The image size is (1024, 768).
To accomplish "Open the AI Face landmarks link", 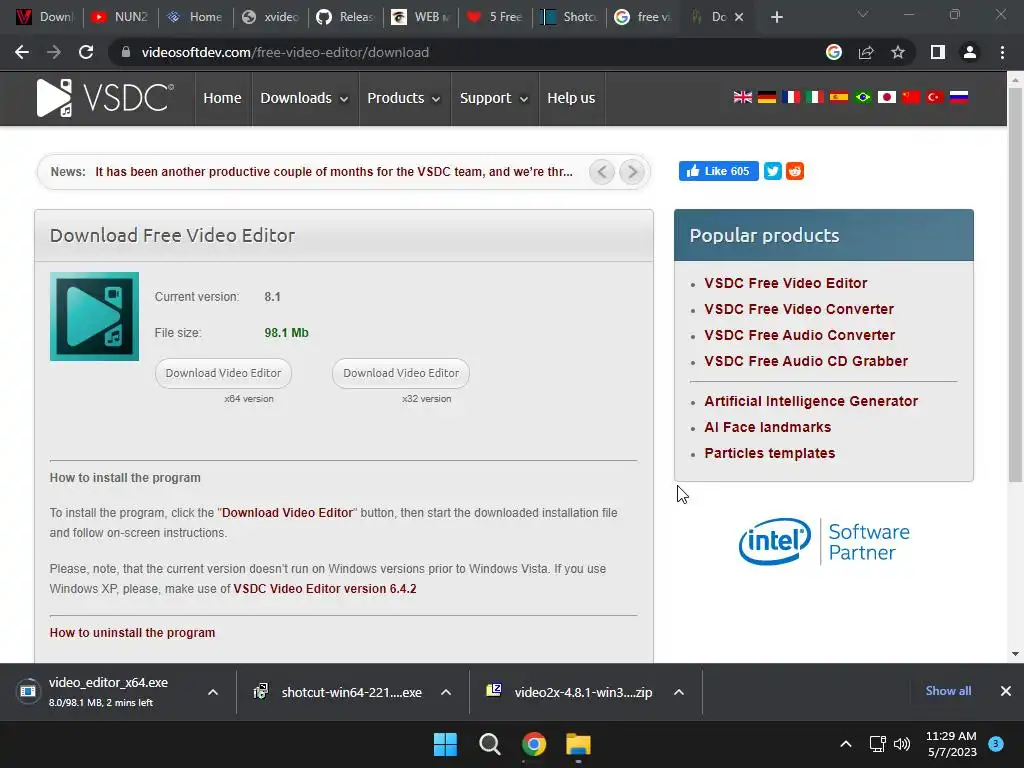I will point(767,427).
